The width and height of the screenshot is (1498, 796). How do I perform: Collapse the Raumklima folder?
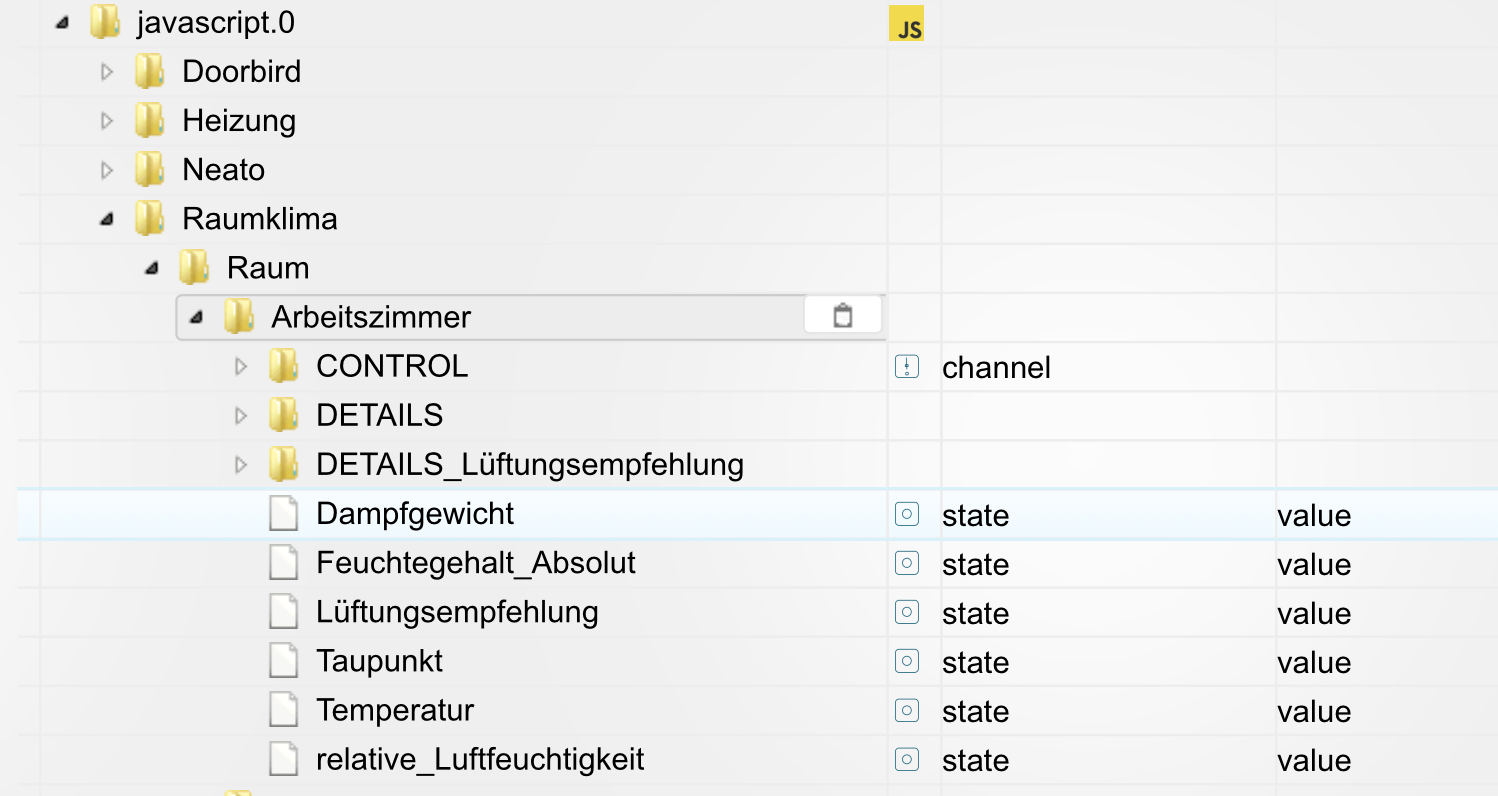pos(107,219)
